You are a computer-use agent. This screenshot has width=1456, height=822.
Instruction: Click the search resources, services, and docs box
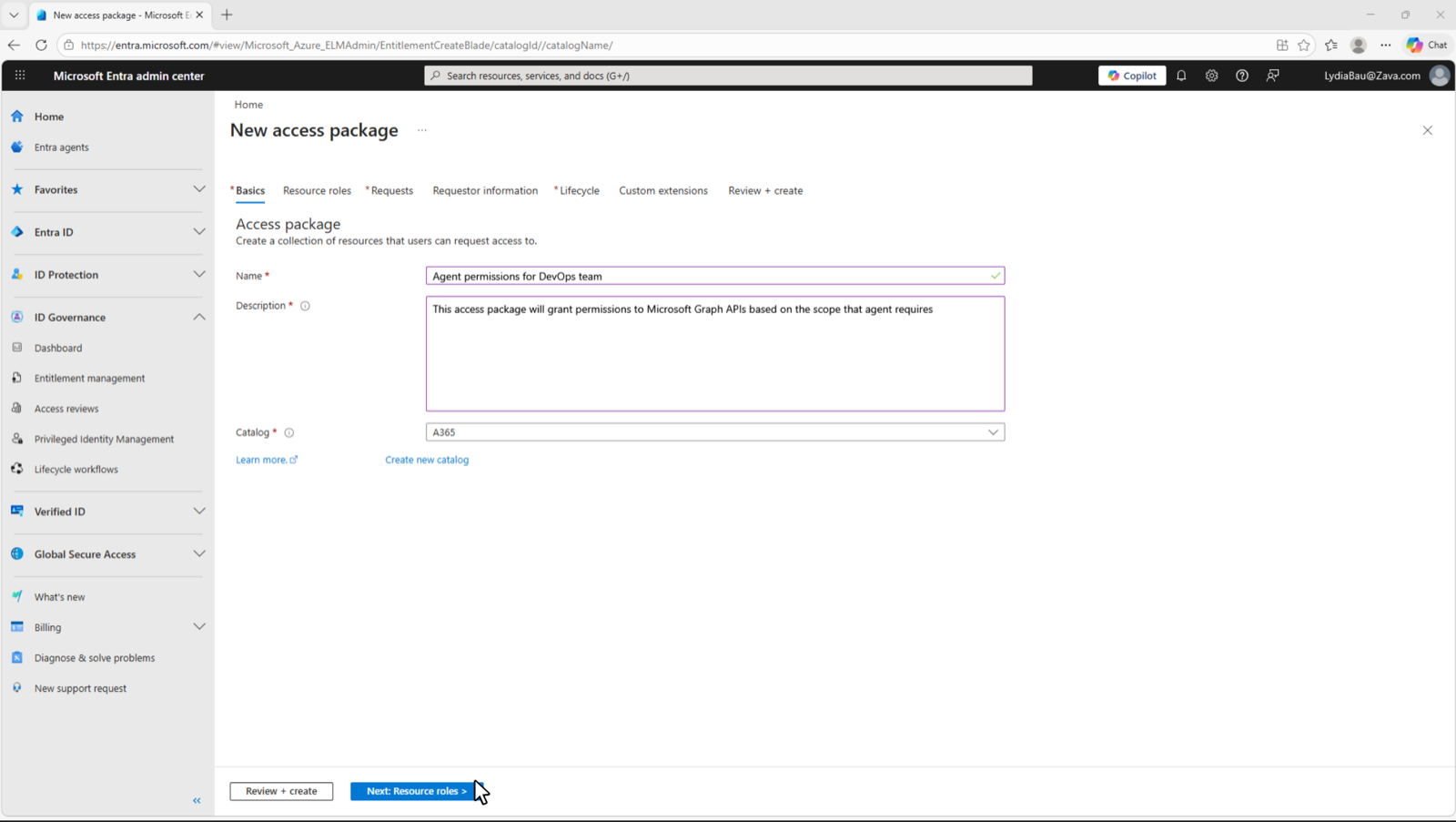(728, 76)
